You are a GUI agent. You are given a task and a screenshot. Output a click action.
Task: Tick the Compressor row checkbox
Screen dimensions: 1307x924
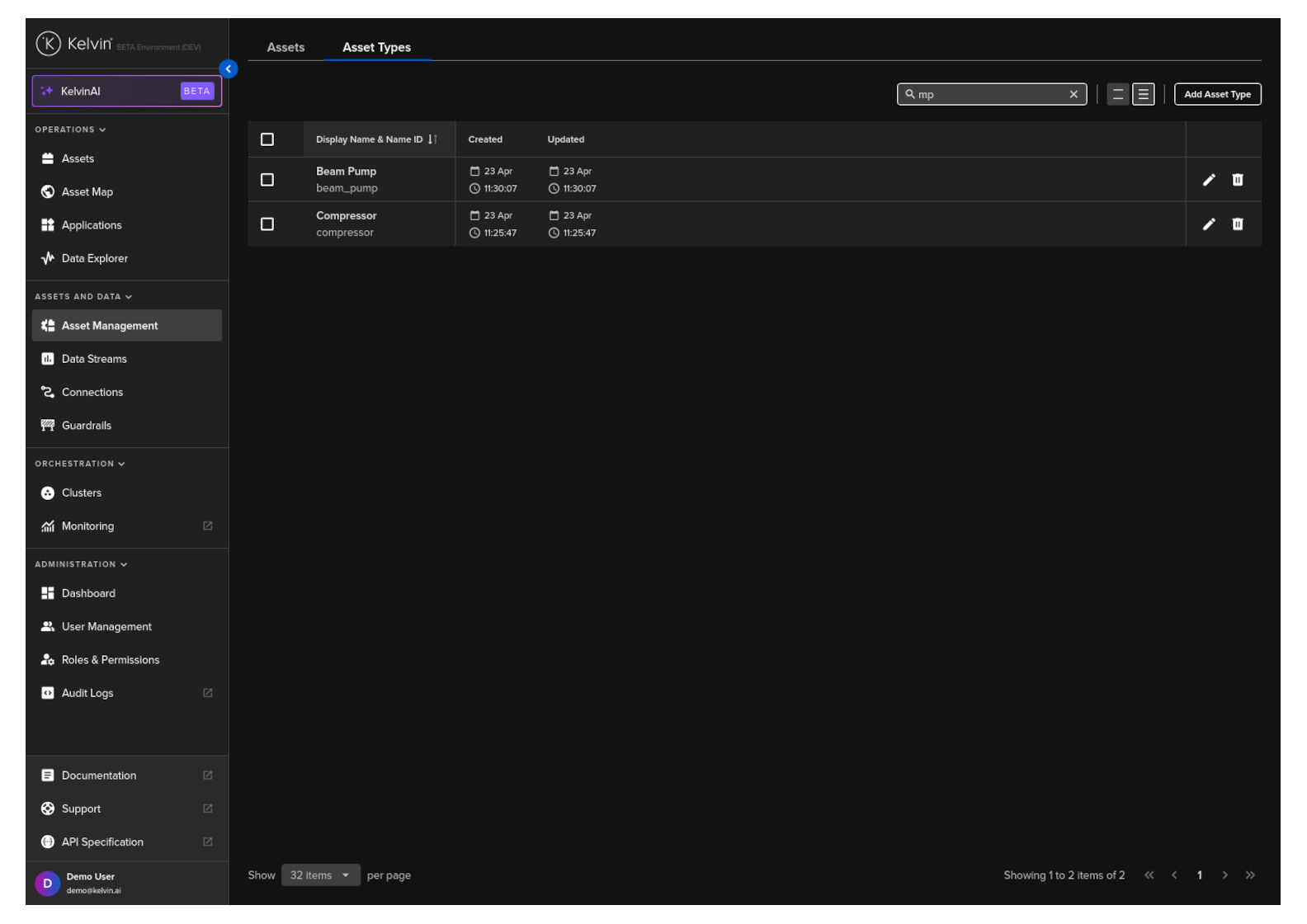267,224
